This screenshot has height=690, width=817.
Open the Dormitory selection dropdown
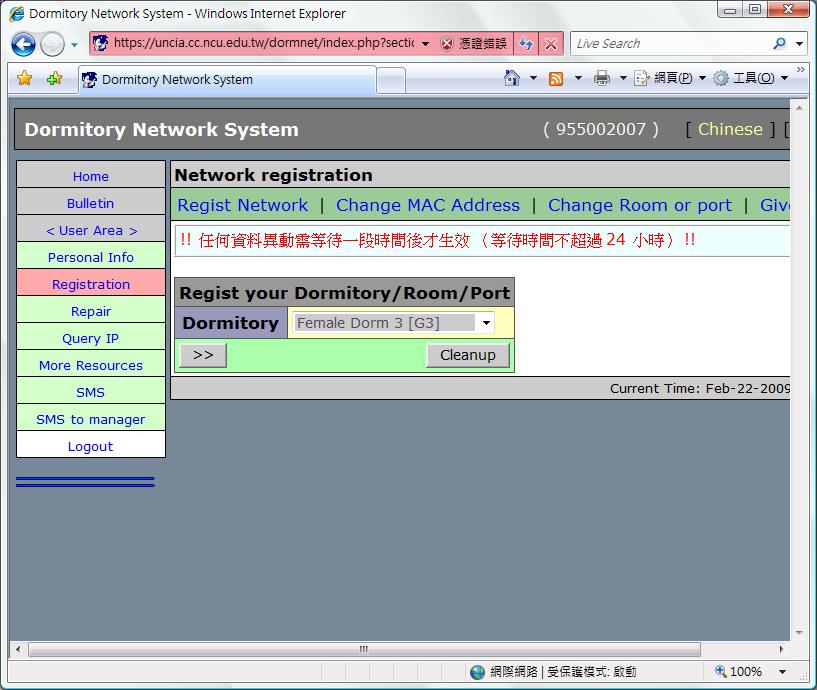click(486, 323)
